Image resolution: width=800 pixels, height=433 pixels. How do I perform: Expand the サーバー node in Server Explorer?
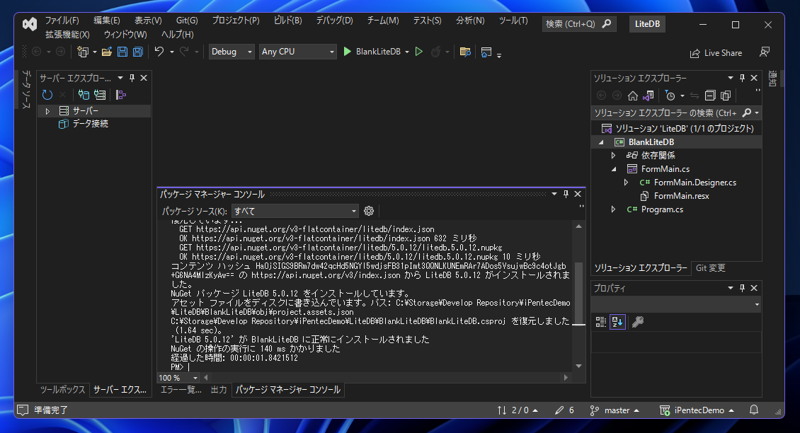pyautogui.click(x=47, y=111)
